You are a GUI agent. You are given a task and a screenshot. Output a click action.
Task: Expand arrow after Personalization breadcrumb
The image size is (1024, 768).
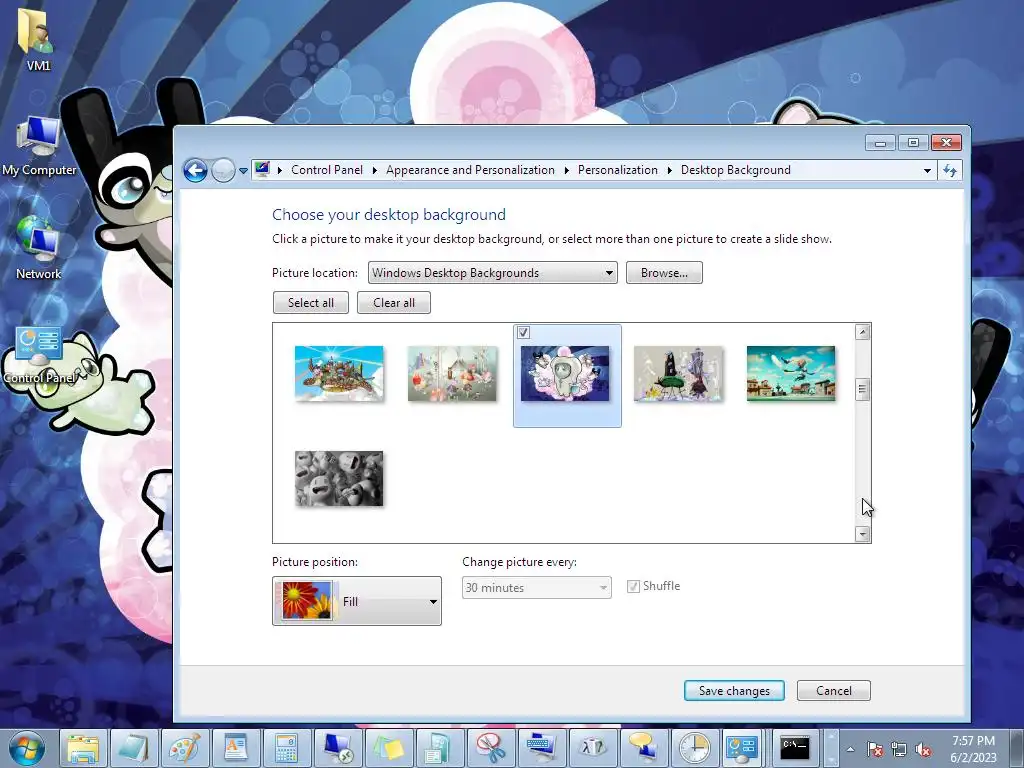point(669,170)
